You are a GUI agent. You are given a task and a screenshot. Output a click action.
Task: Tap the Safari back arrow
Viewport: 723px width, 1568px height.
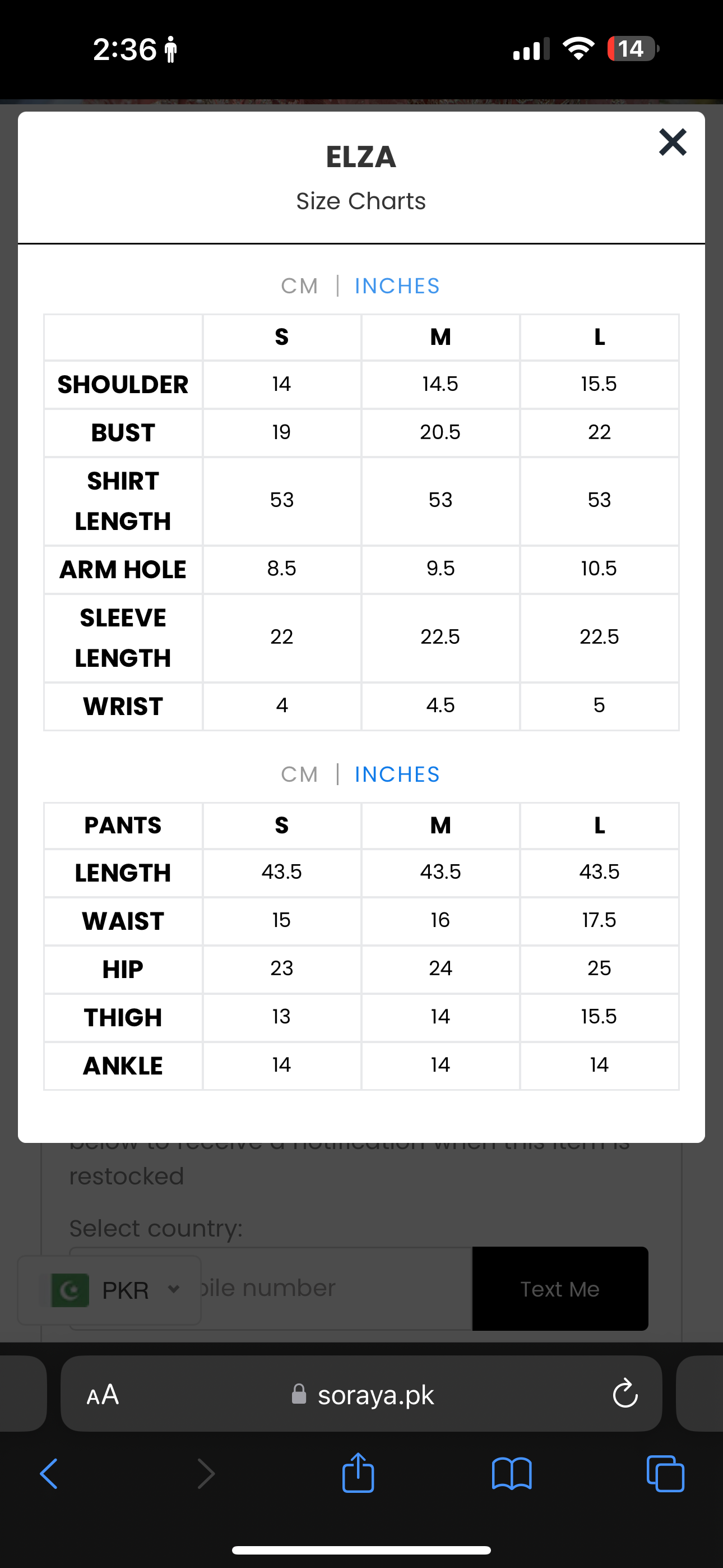click(49, 1474)
